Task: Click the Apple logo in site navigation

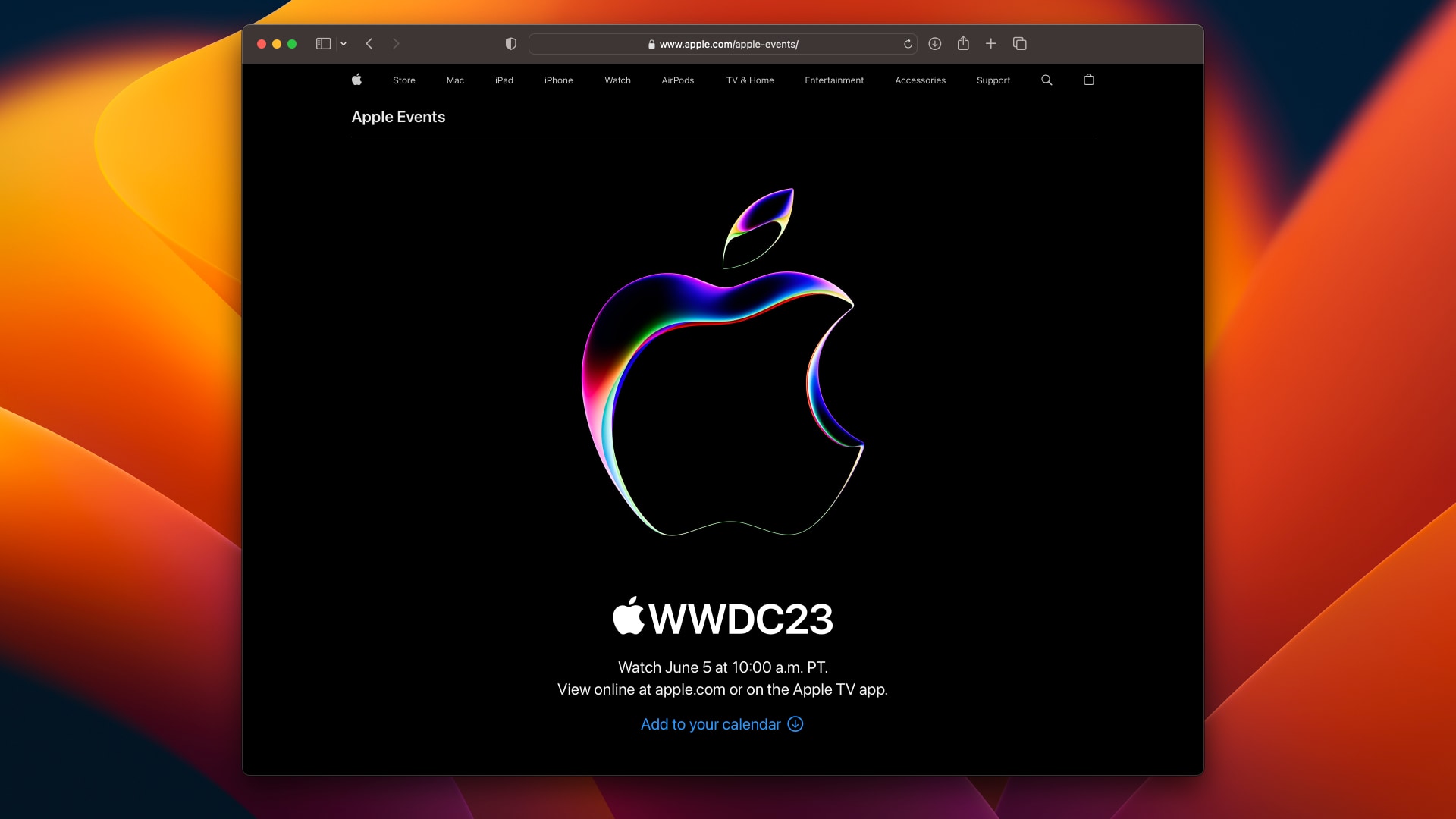Action: 356,80
